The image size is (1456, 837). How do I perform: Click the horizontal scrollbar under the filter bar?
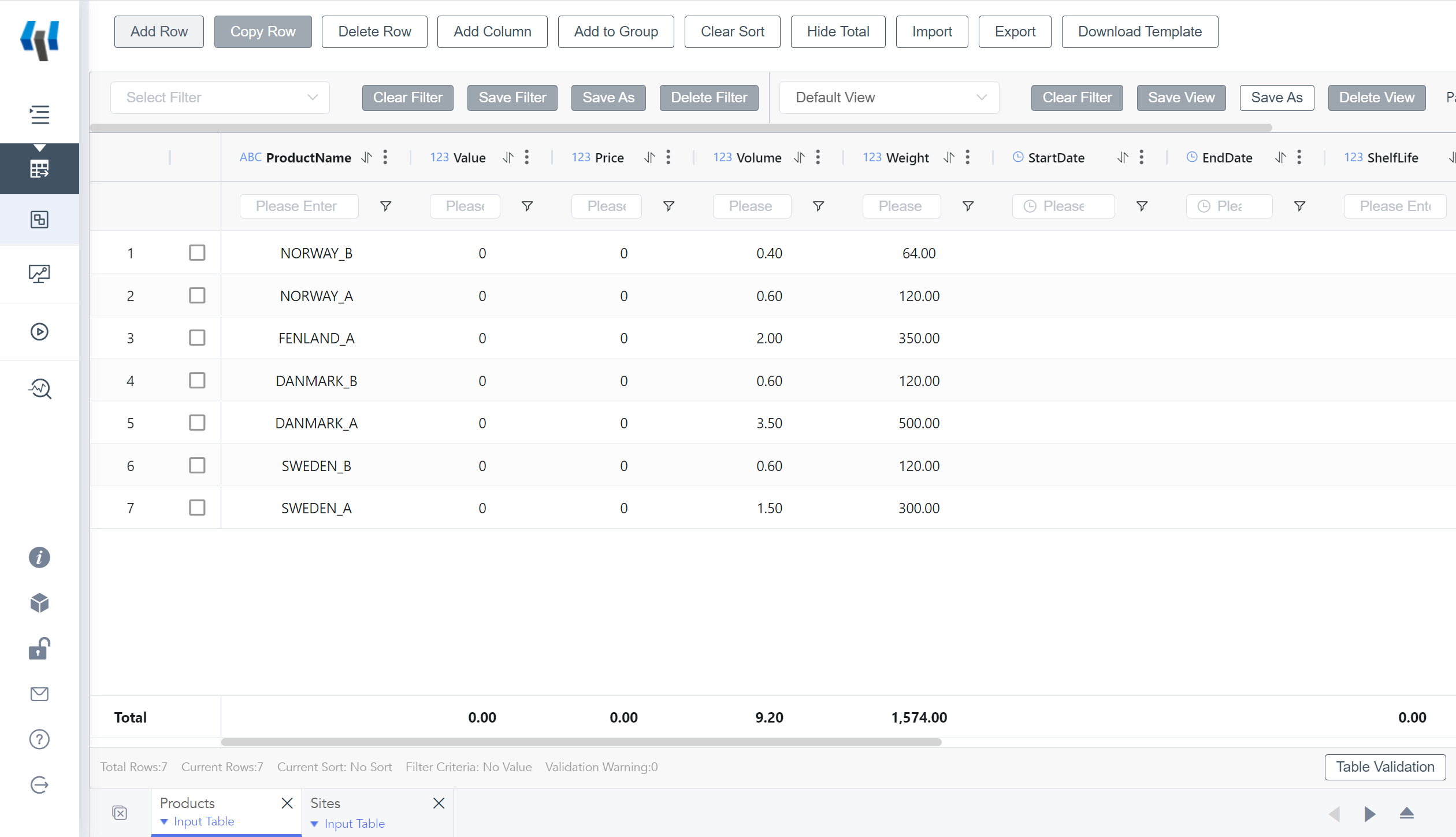tap(681, 128)
